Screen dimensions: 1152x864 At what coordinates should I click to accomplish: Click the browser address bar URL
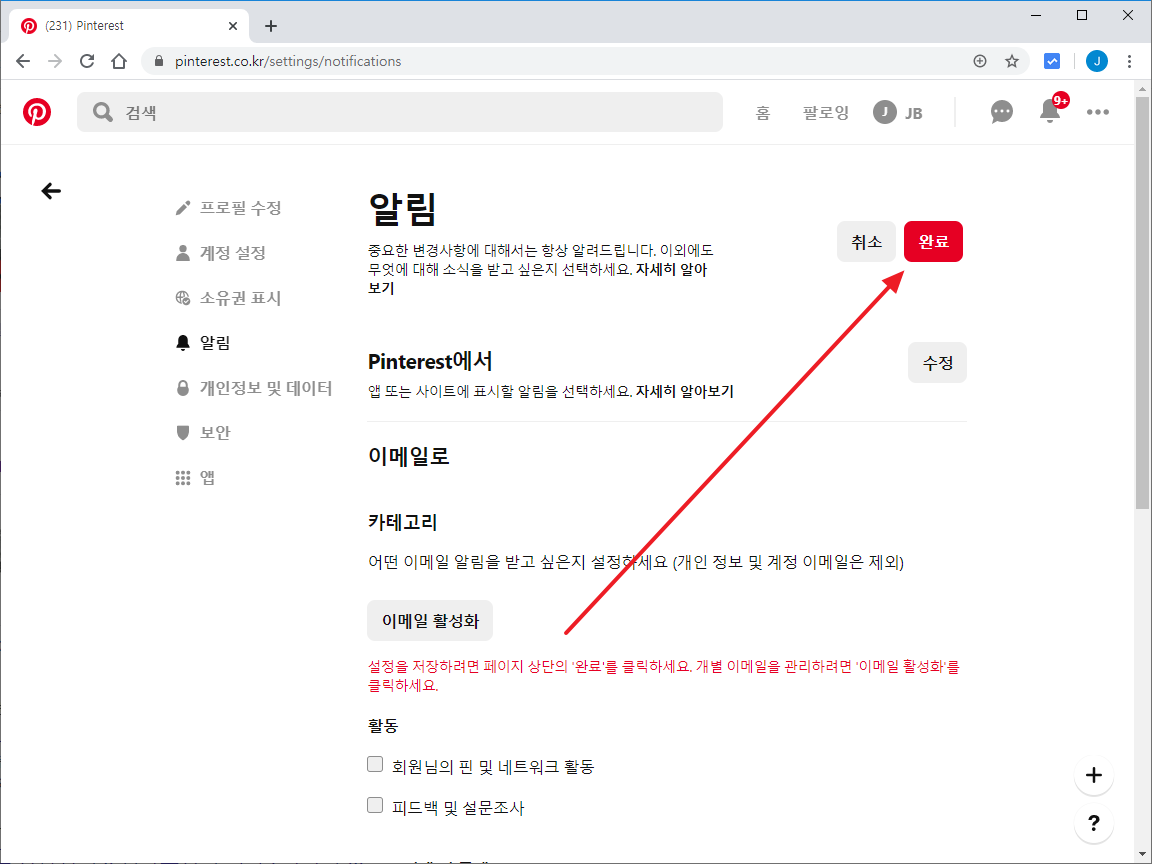click(288, 61)
